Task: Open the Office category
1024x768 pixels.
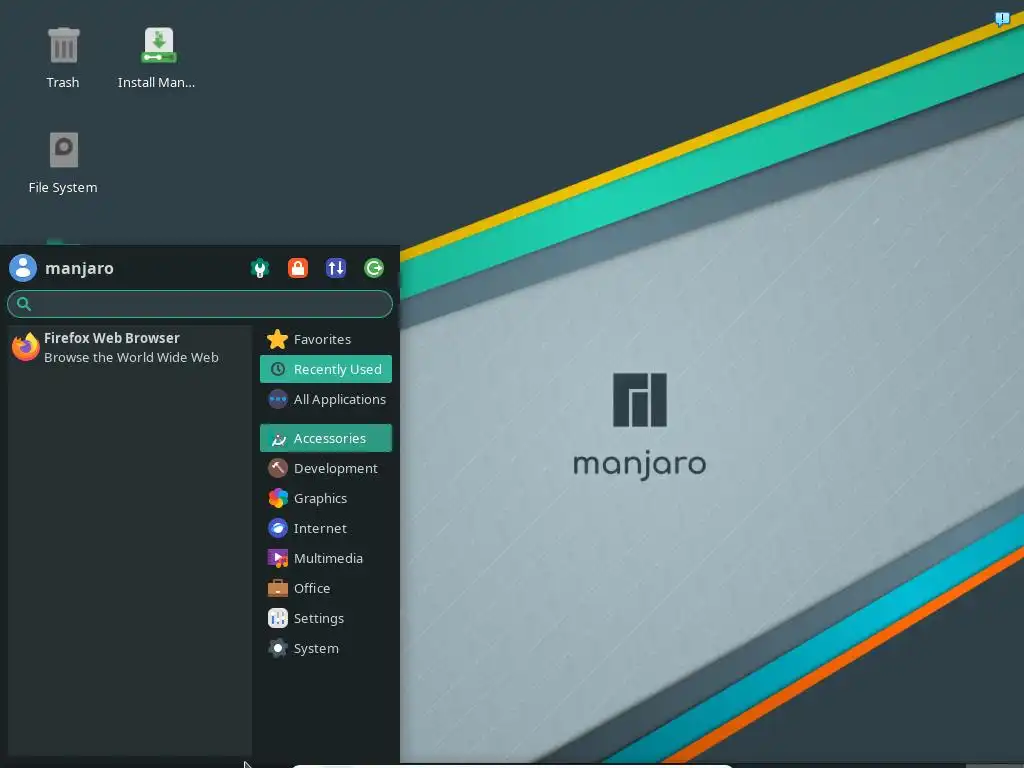Action: pos(326,588)
